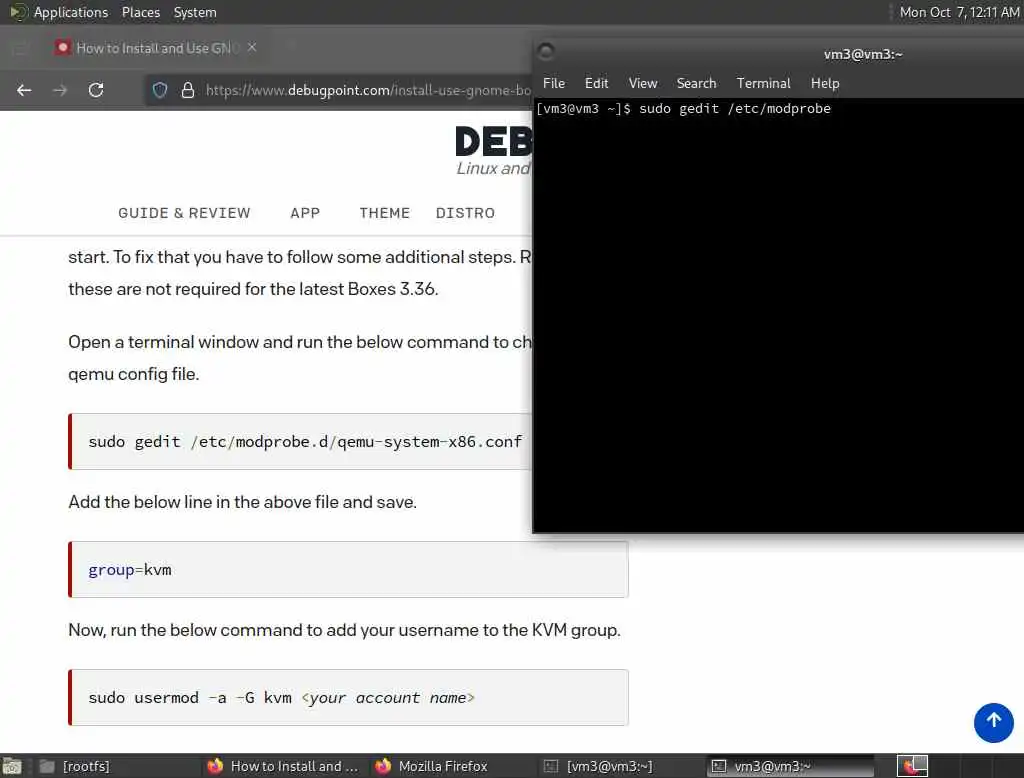Click the workspace switcher in bottom panel
The height and width of the screenshot is (778, 1024).
point(912,766)
